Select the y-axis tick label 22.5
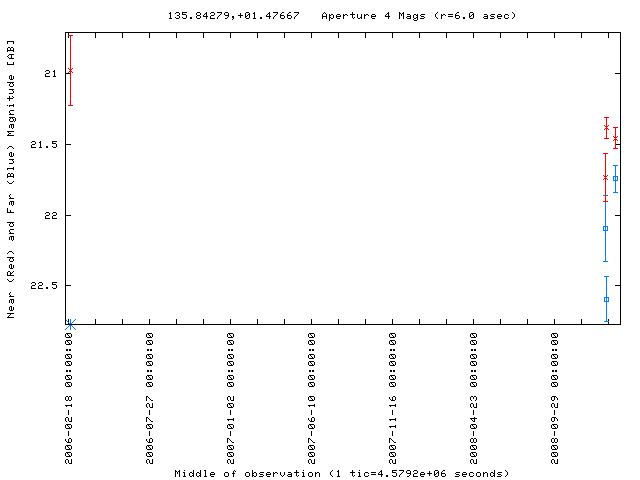This screenshot has width=640, height=480. [44, 285]
